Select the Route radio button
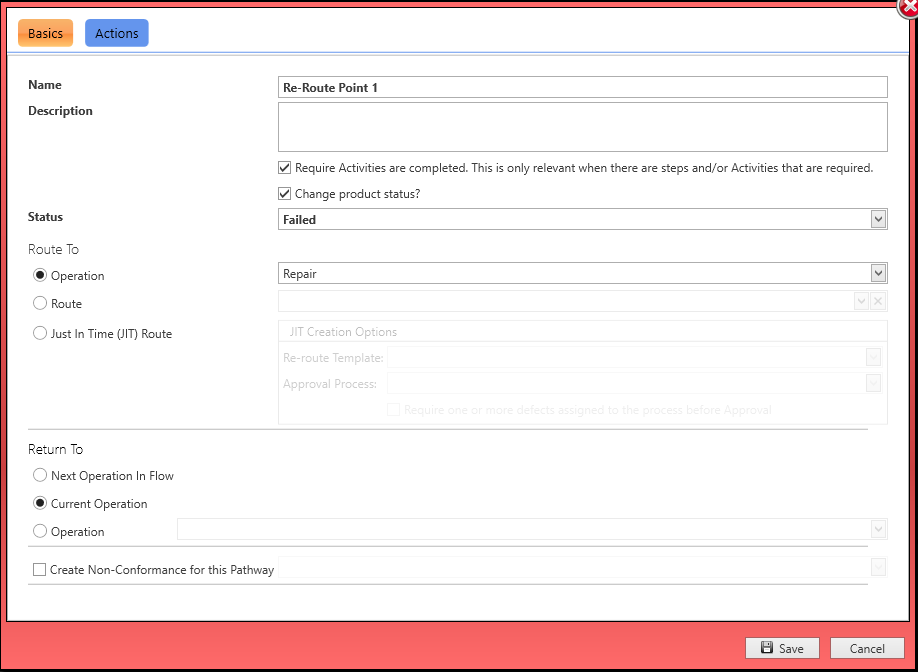918x672 pixels. (x=40, y=303)
